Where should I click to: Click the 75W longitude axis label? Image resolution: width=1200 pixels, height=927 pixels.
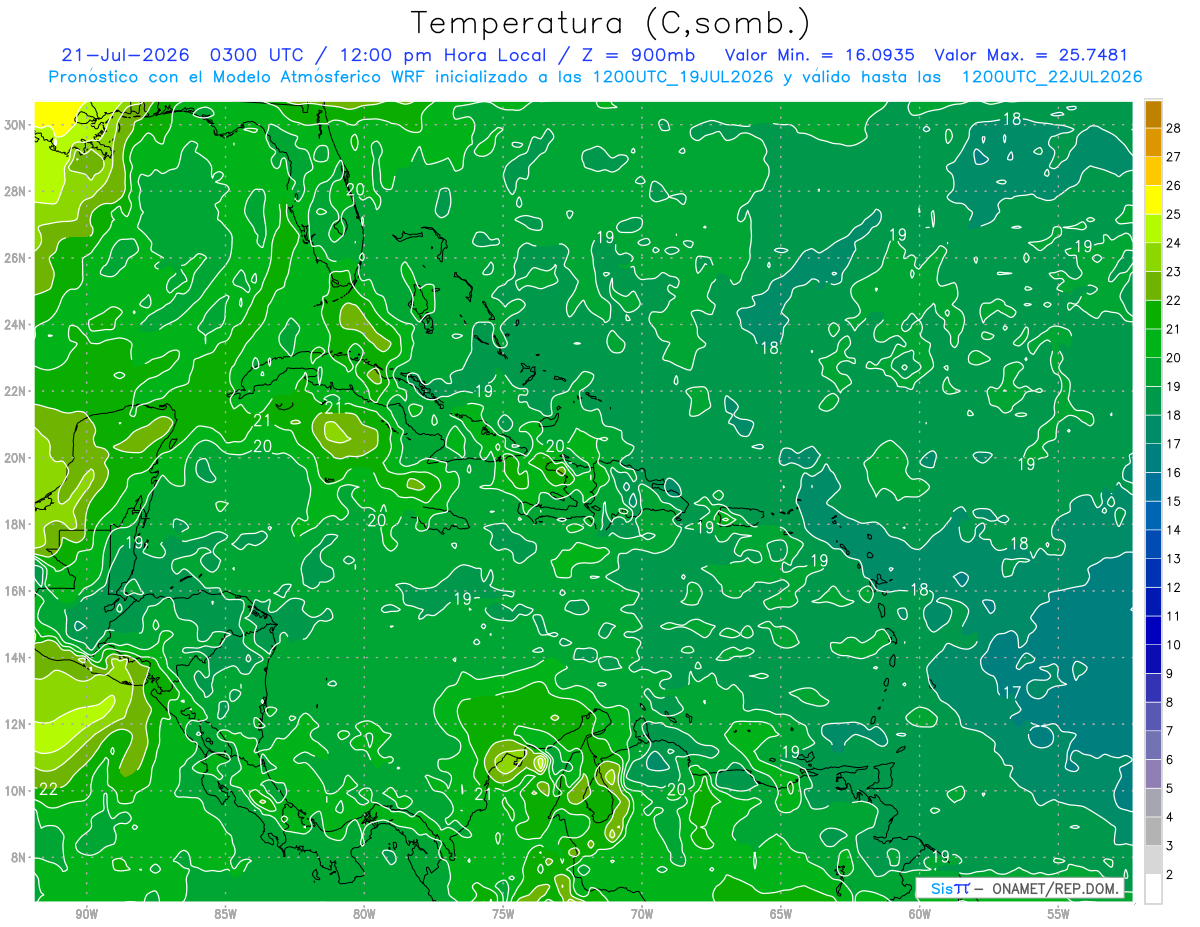503,914
